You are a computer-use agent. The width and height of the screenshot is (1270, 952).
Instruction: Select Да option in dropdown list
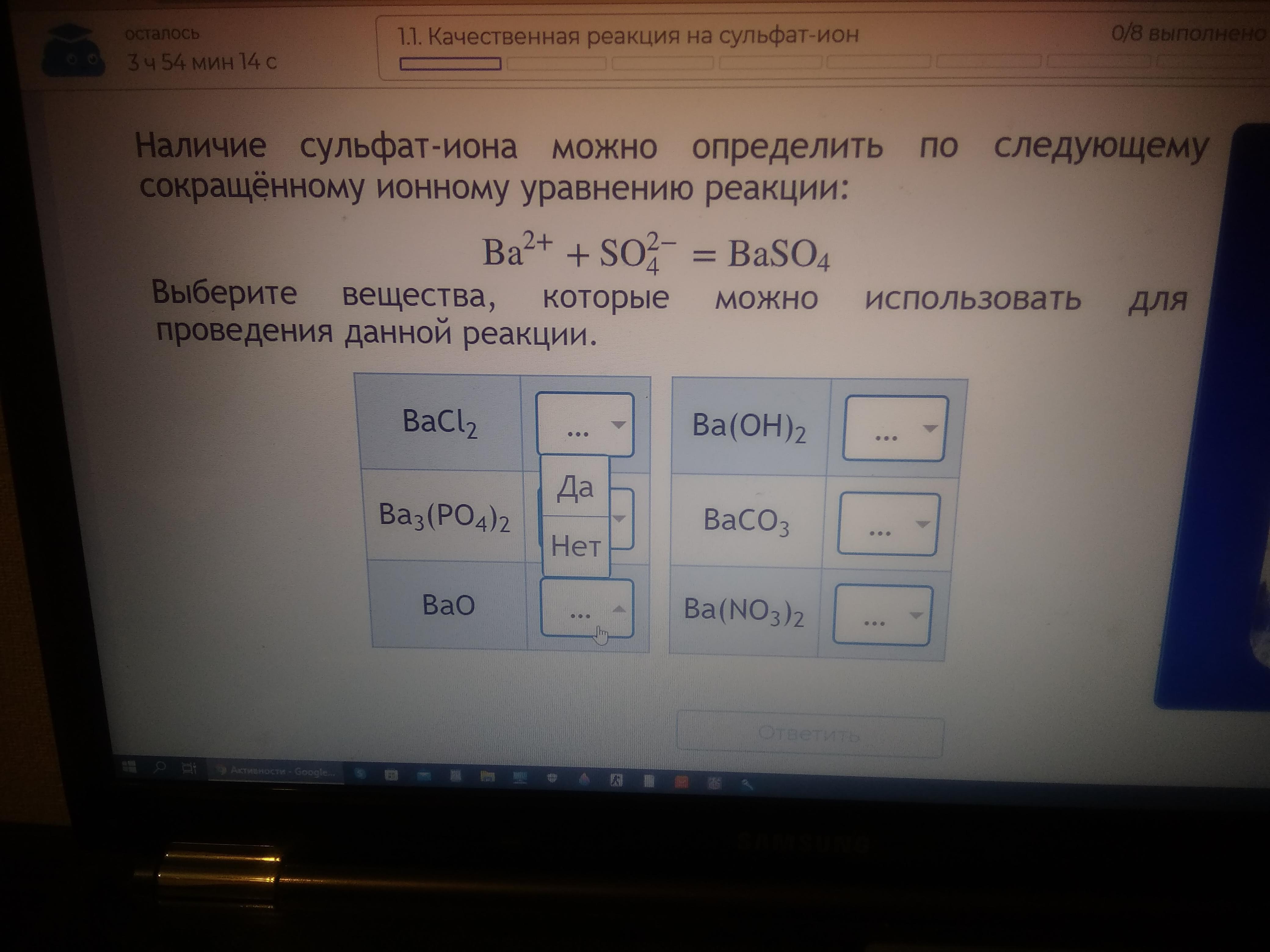[575, 487]
